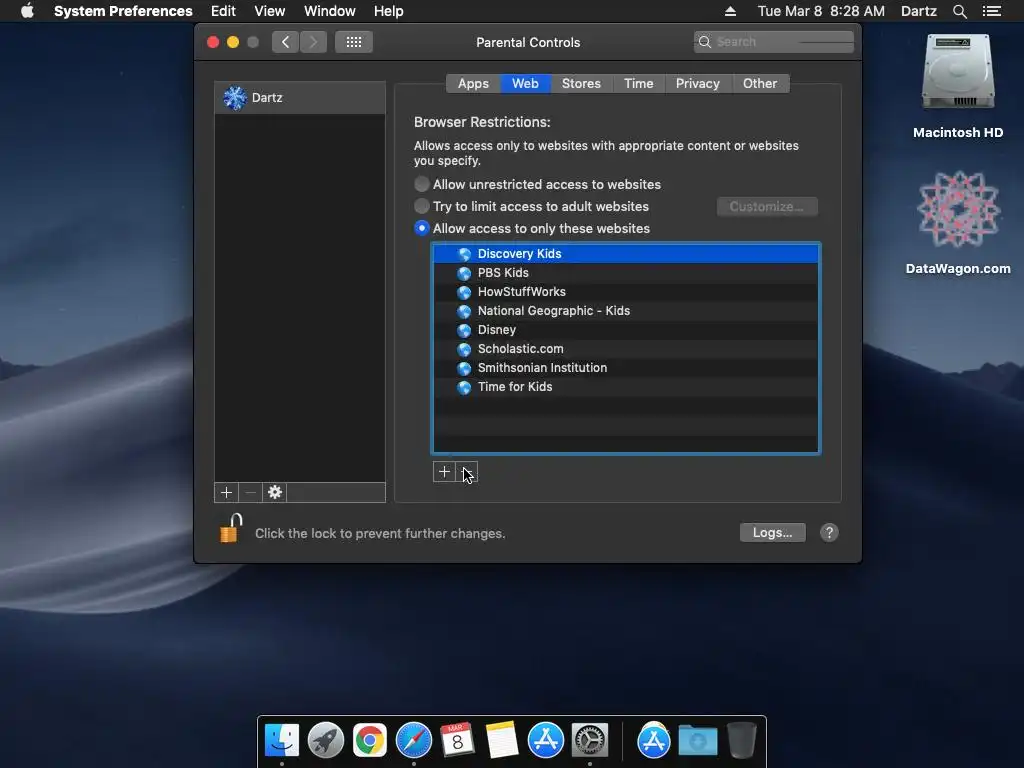1024x768 pixels.
Task: Click the eject icon in menu bar
Action: pyautogui.click(x=731, y=11)
